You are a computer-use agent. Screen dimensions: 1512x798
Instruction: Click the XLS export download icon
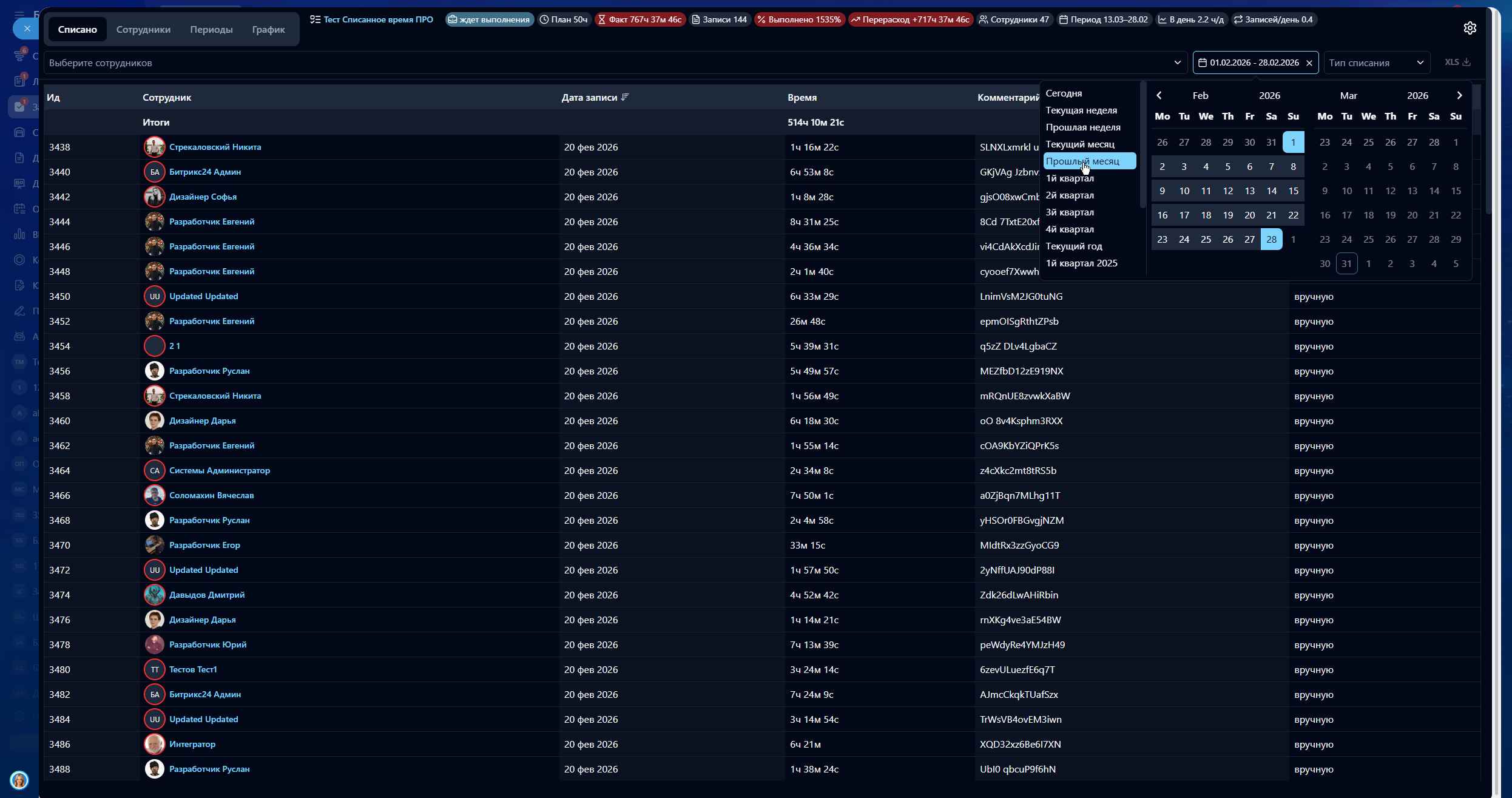(x=1466, y=62)
